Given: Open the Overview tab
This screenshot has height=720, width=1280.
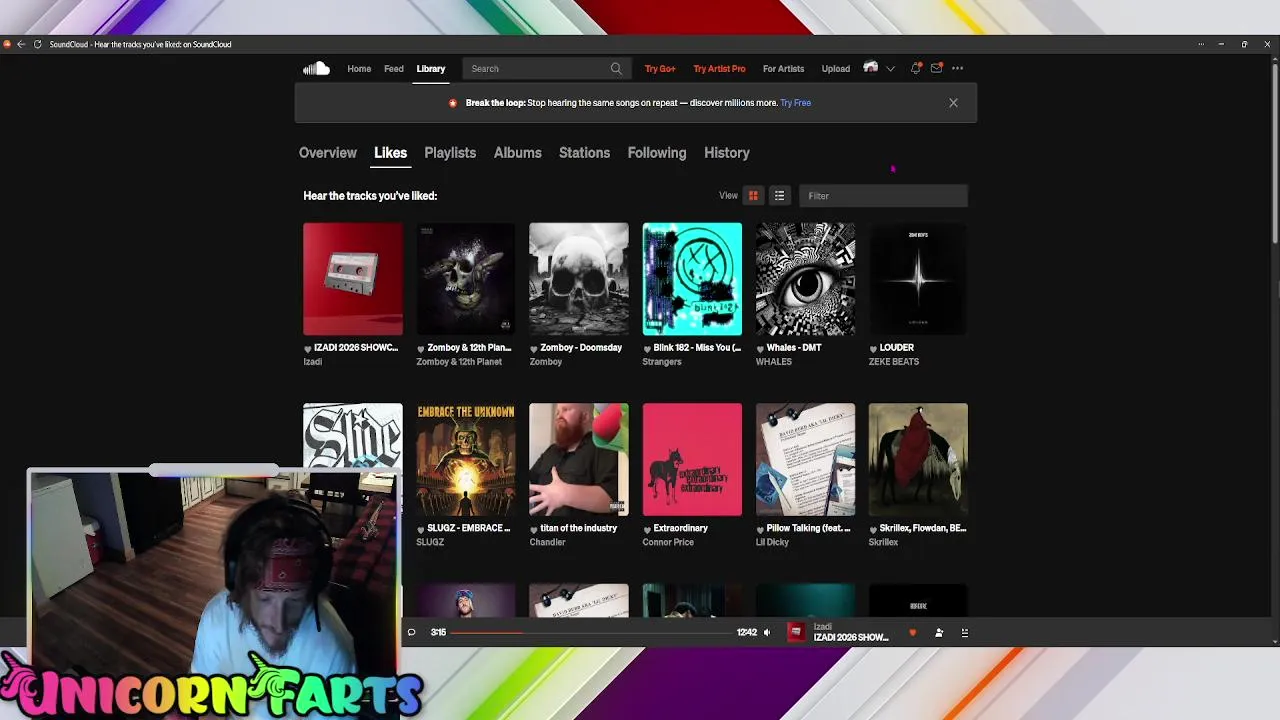Looking at the screenshot, I should tap(328, 153).
